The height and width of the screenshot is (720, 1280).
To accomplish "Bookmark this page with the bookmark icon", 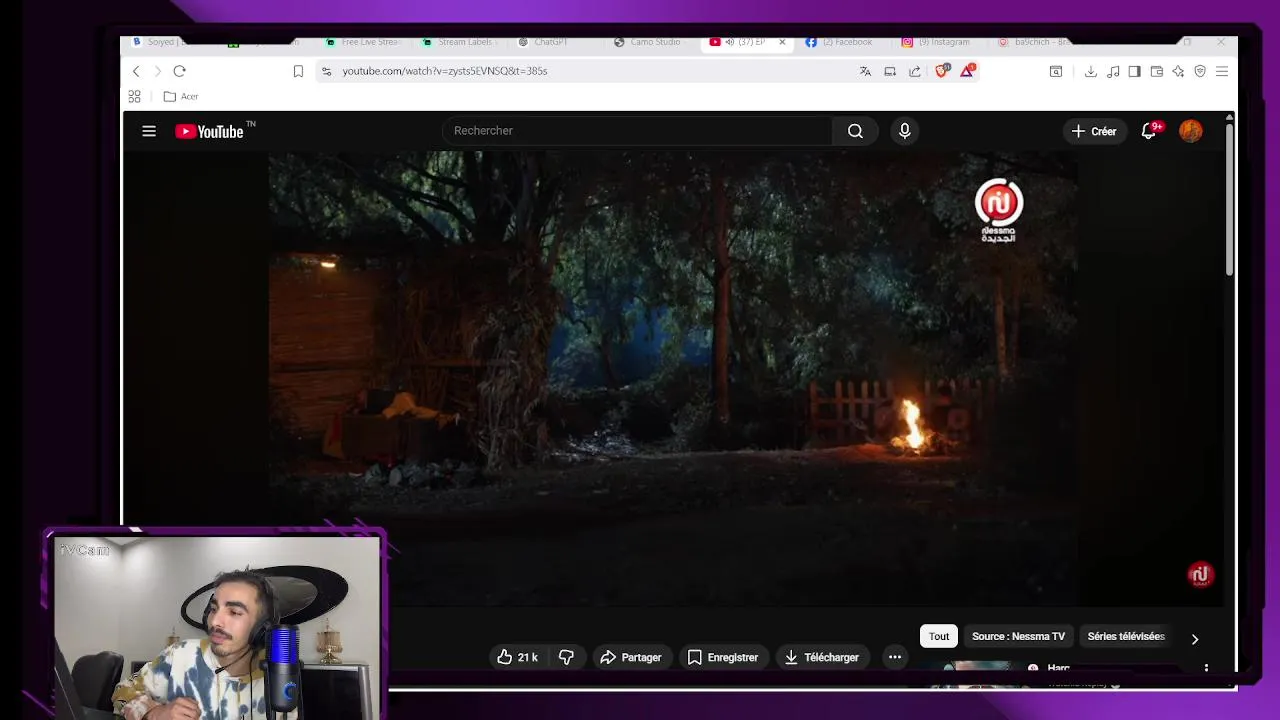I will click(298, 71).
